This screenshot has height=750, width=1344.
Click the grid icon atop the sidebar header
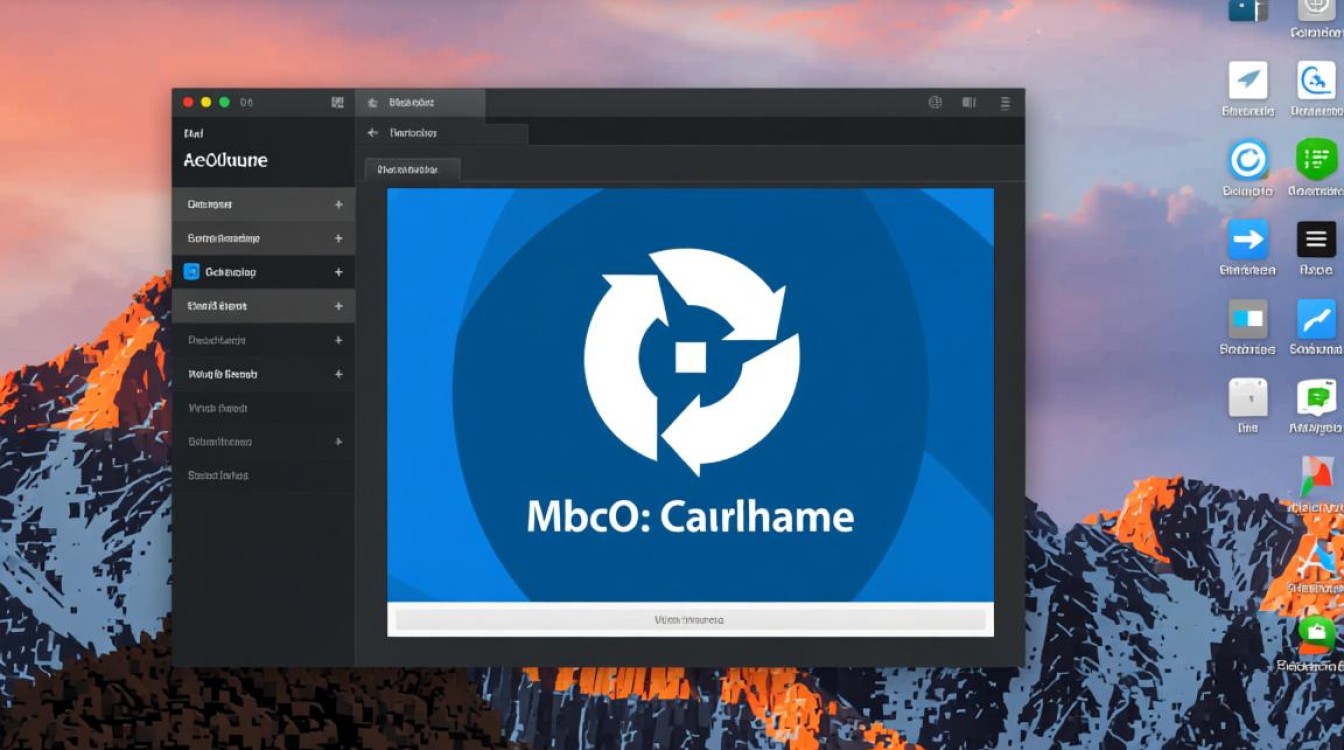[337, 102]
